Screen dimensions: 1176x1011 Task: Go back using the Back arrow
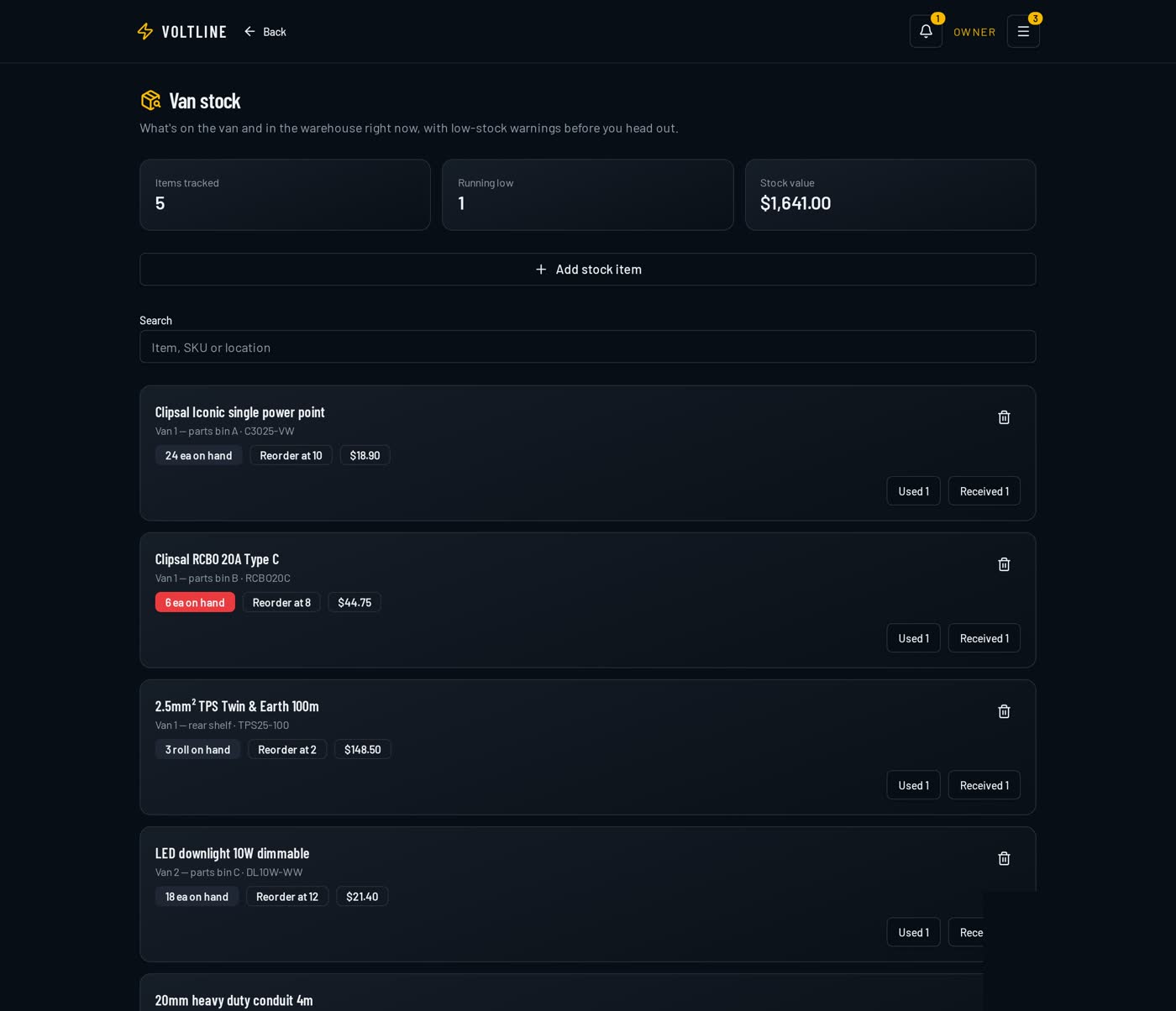249,32
